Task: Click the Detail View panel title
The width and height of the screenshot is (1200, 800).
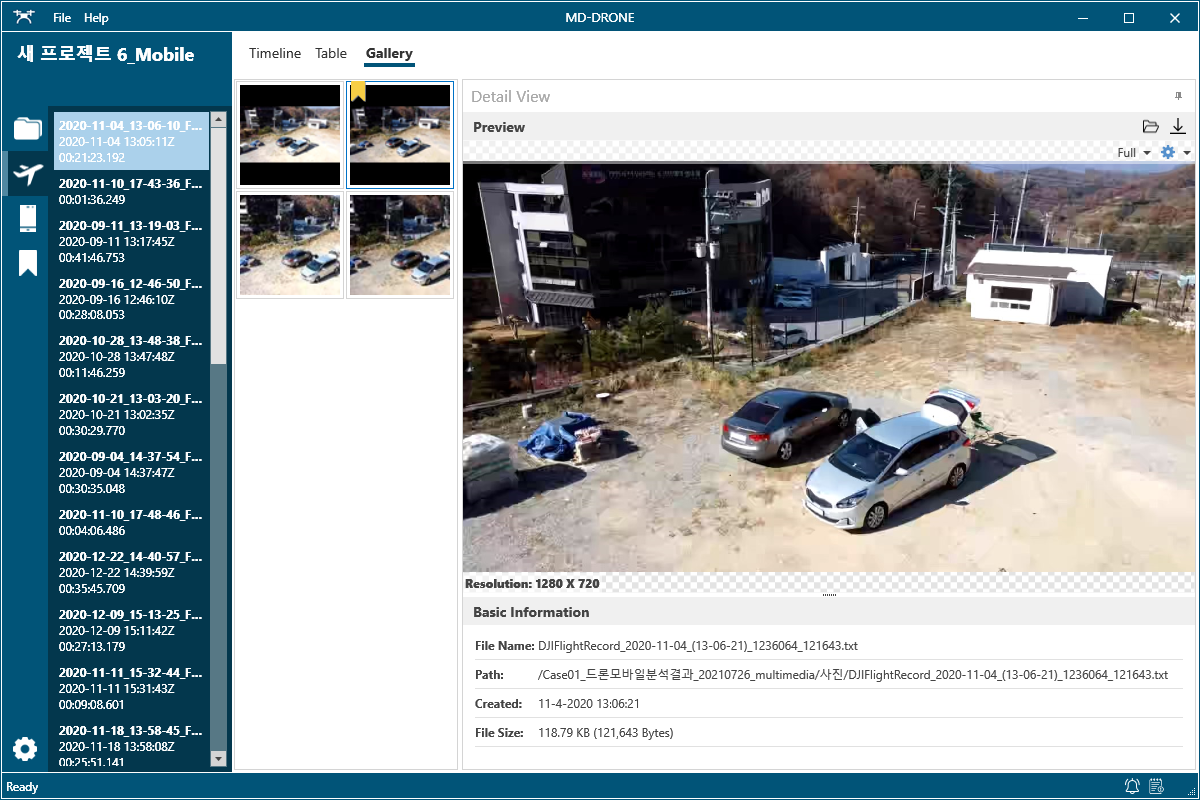Action: (x=510, y=97)
